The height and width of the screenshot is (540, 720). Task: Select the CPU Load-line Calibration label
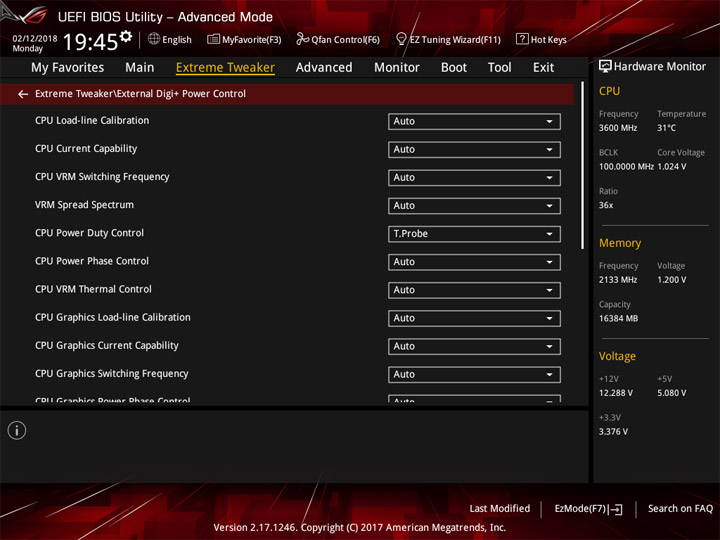pos(92,120)
